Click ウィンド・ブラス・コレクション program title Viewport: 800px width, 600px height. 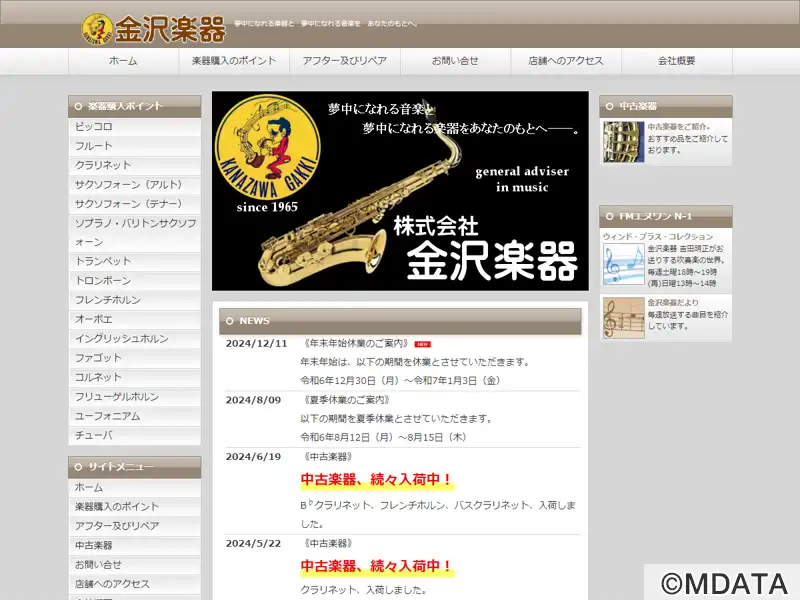pos(658,237)
